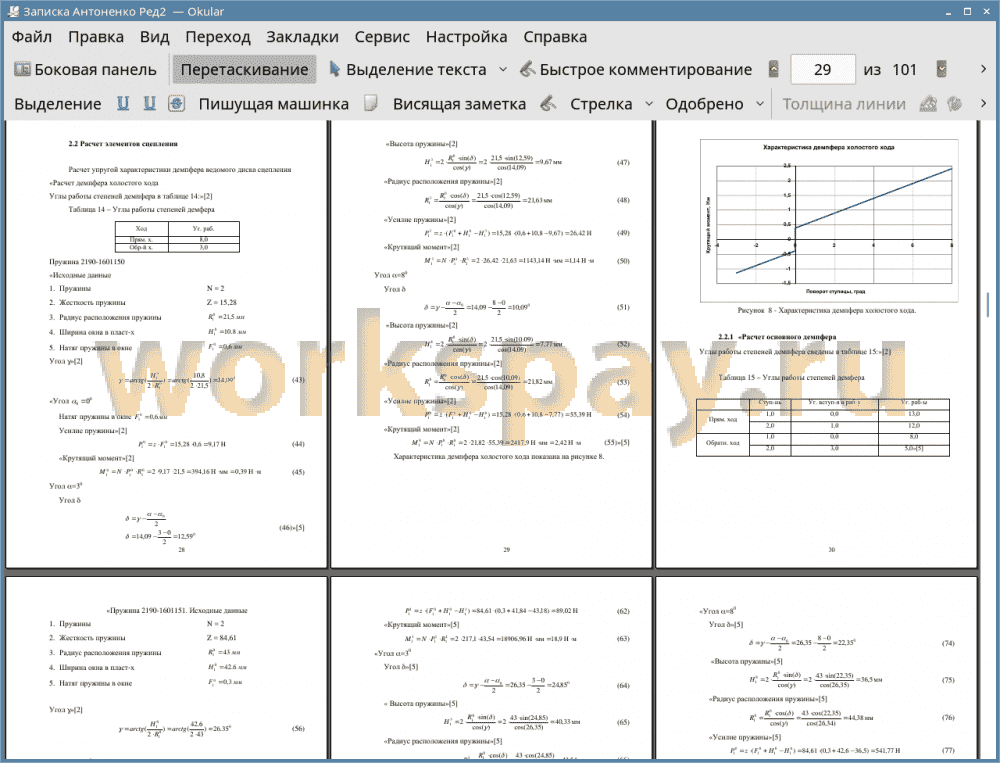Screen dimensions: 1000x763
Task: Click the line "Пружина 2190-1601150"
Action: [87, 262]
